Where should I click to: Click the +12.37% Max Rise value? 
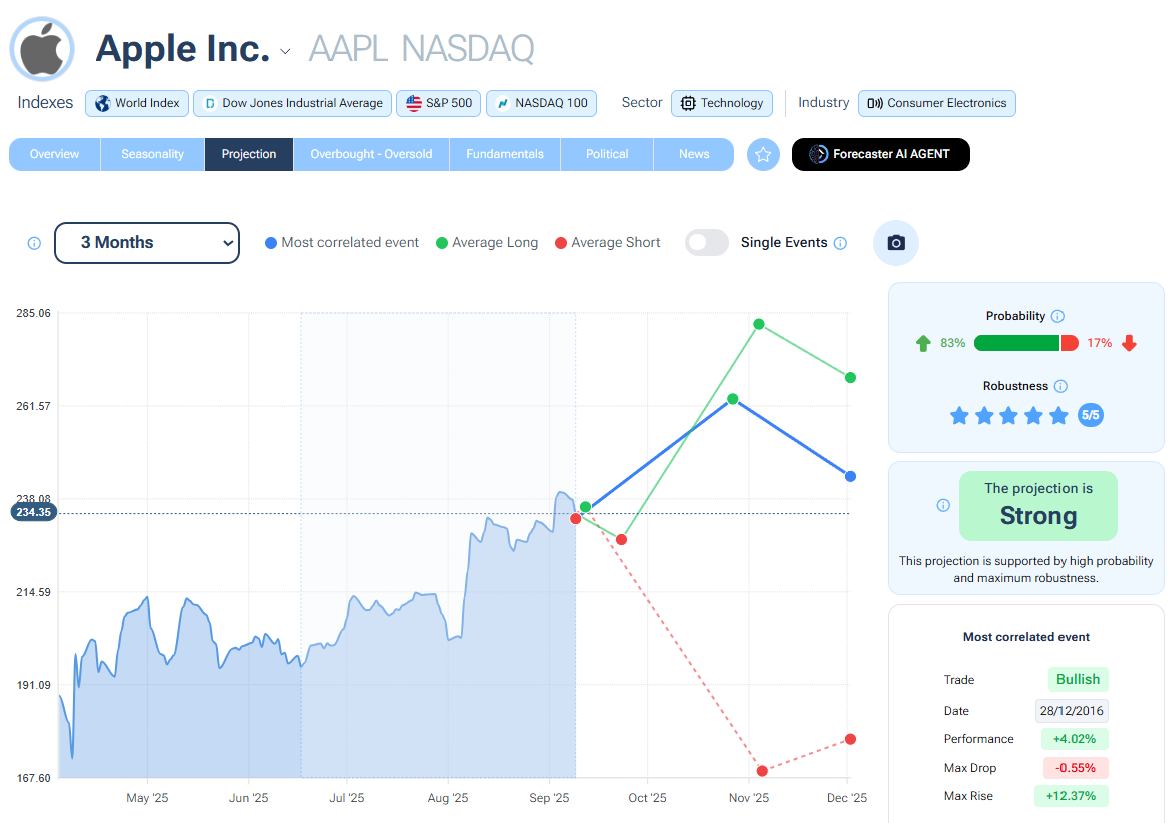[x=1071, y=796]
